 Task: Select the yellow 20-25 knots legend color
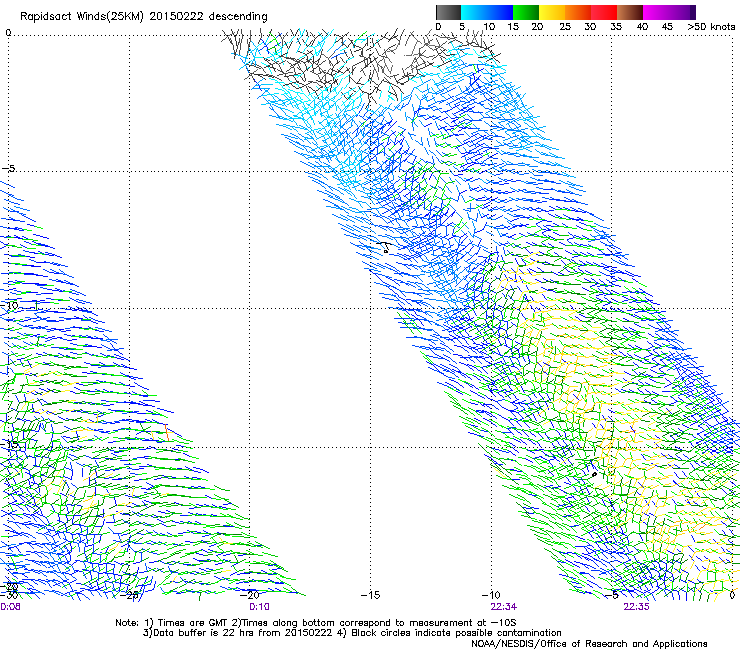tap(552, 12)
